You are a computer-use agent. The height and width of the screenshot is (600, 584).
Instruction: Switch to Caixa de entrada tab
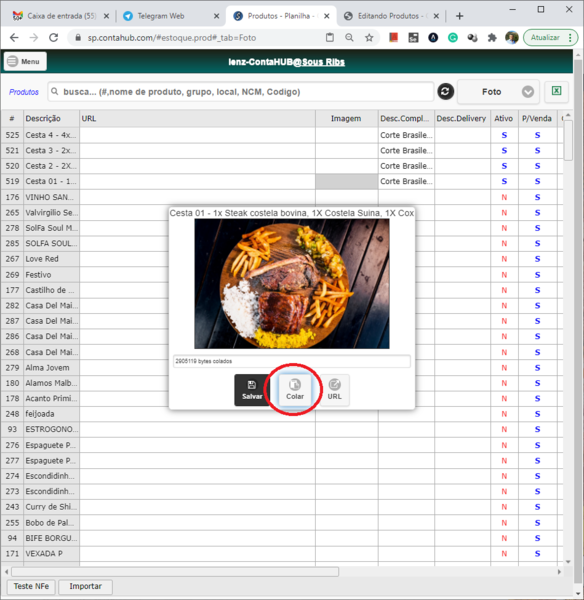[x=61, y=16]
